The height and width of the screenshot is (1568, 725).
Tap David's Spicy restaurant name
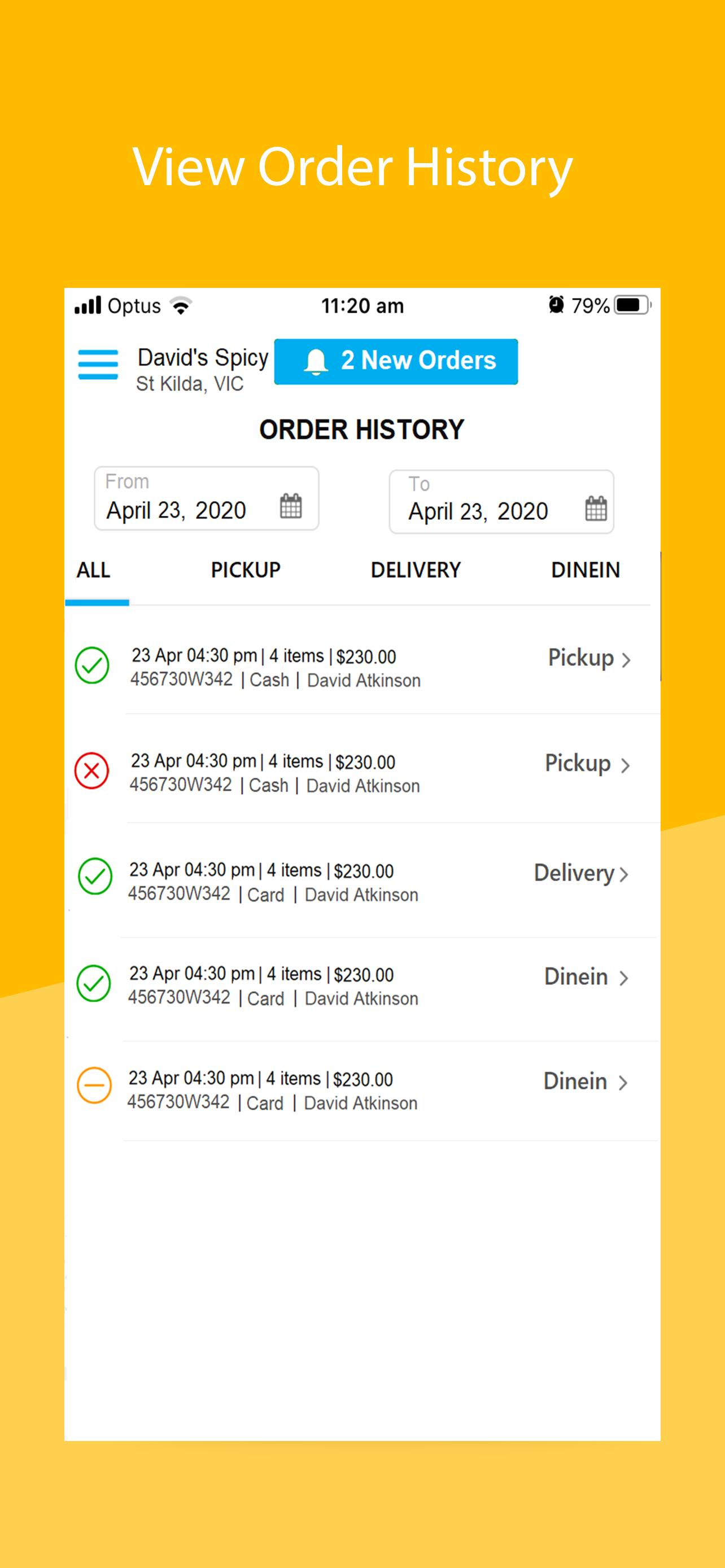(x=203, y=358)
